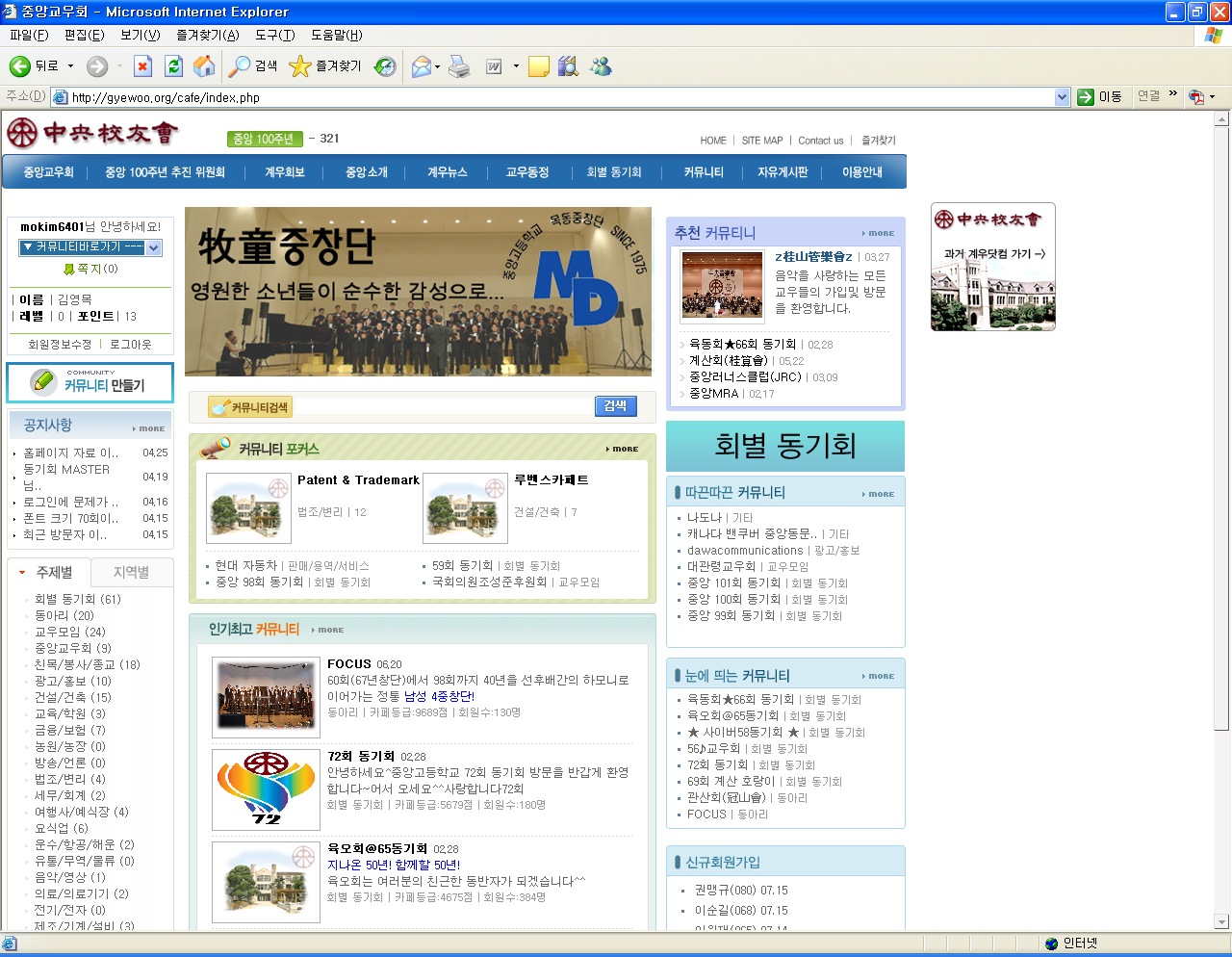Go to the Home page icon
Viewport: 1232px width, 957px height.
pos(204,66)
